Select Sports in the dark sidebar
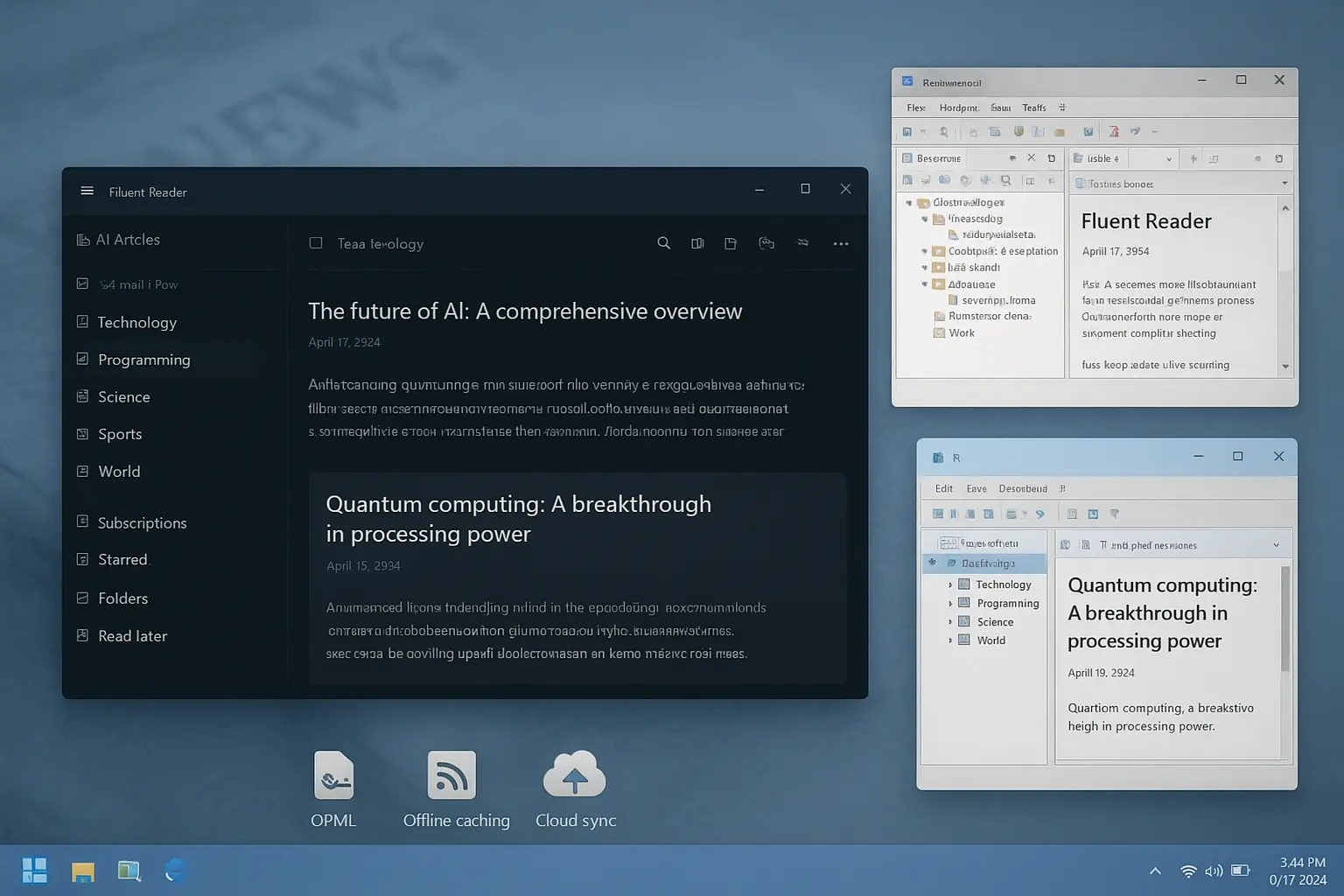The image size is (1344, 896). (120, 434)
